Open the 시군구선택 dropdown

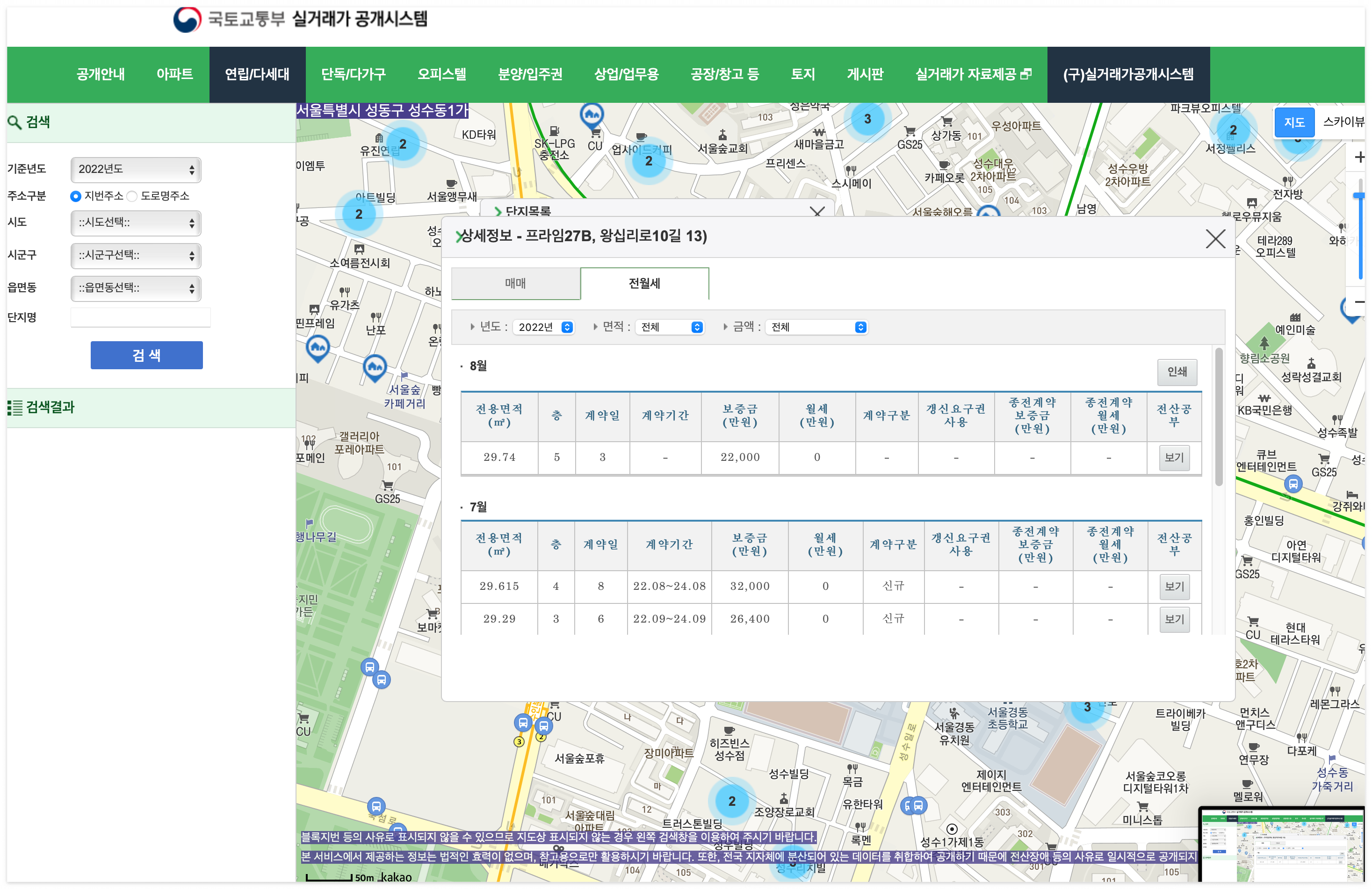[x=136, y=255]
